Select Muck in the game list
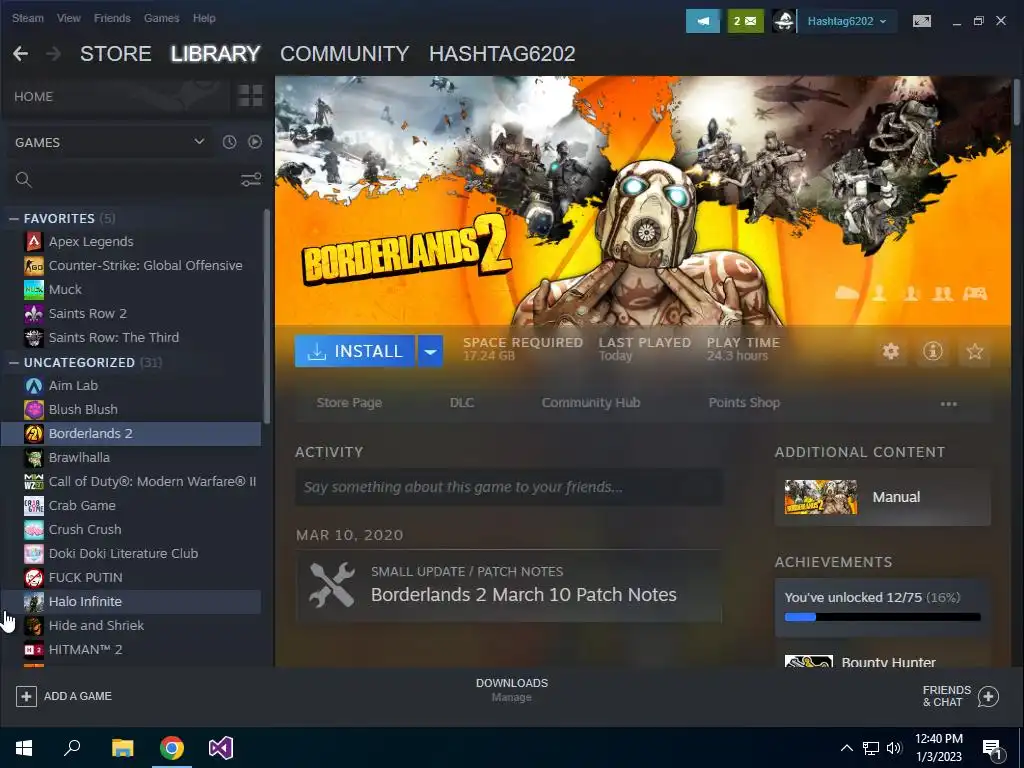The width and height of the screenshot is (1024, 768). (x=131, y=289)
